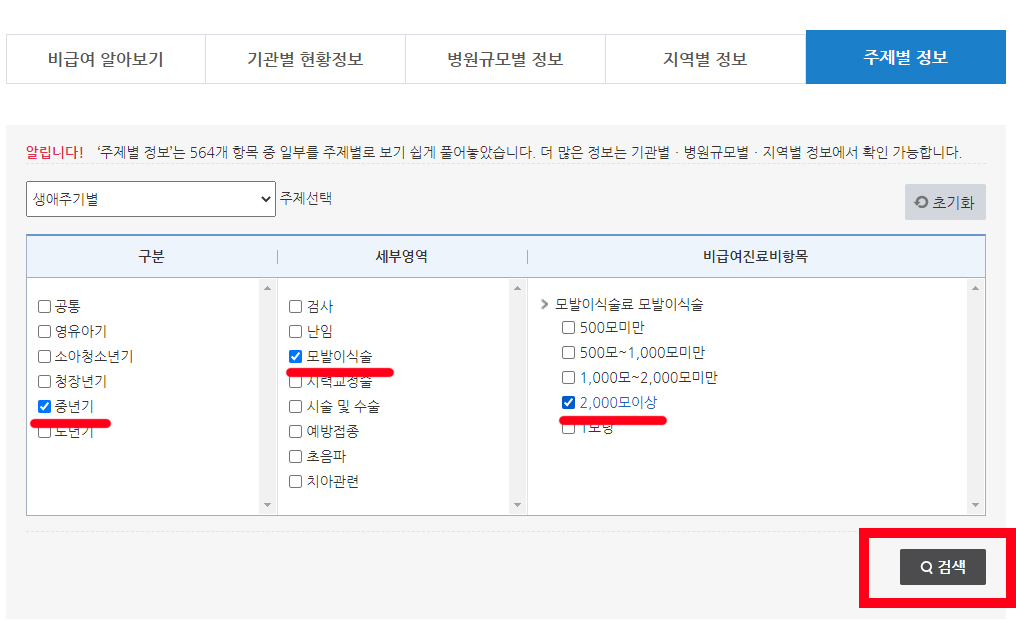Viewport: 1016px width, 620px height.
Task: Check the 500모~1,000모미만 checkbox
Action: click(x=568, y=352)
